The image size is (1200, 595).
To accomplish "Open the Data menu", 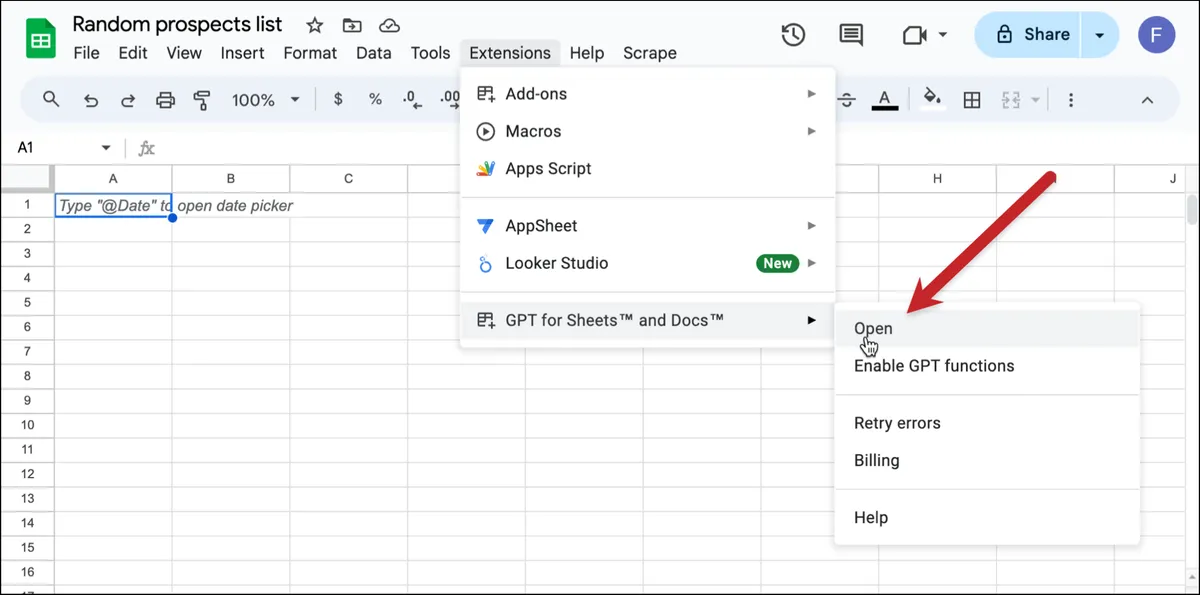I will tap(374, 53).
